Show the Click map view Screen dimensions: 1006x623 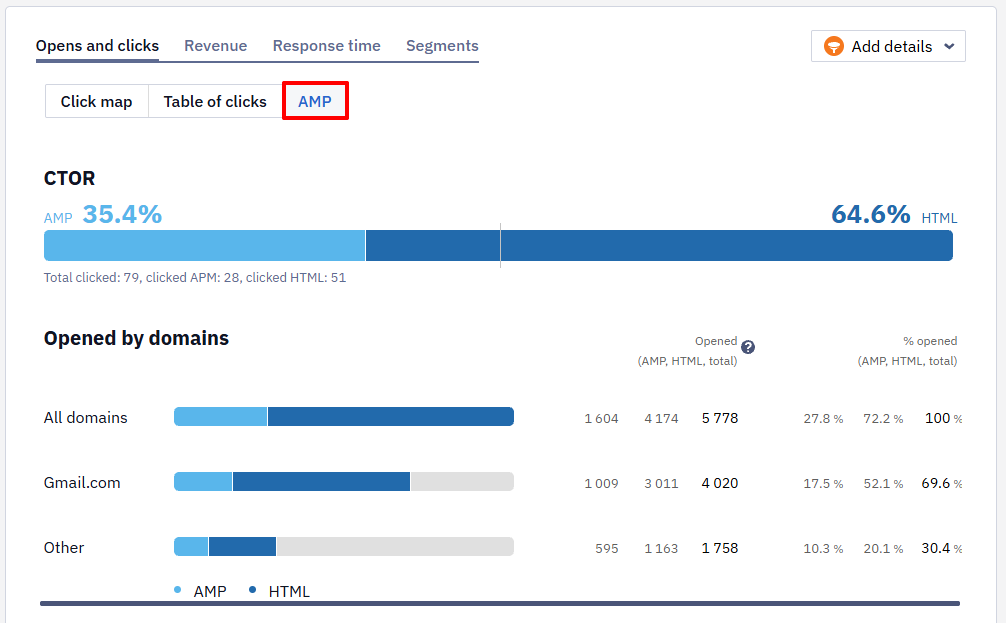(96, 101)
